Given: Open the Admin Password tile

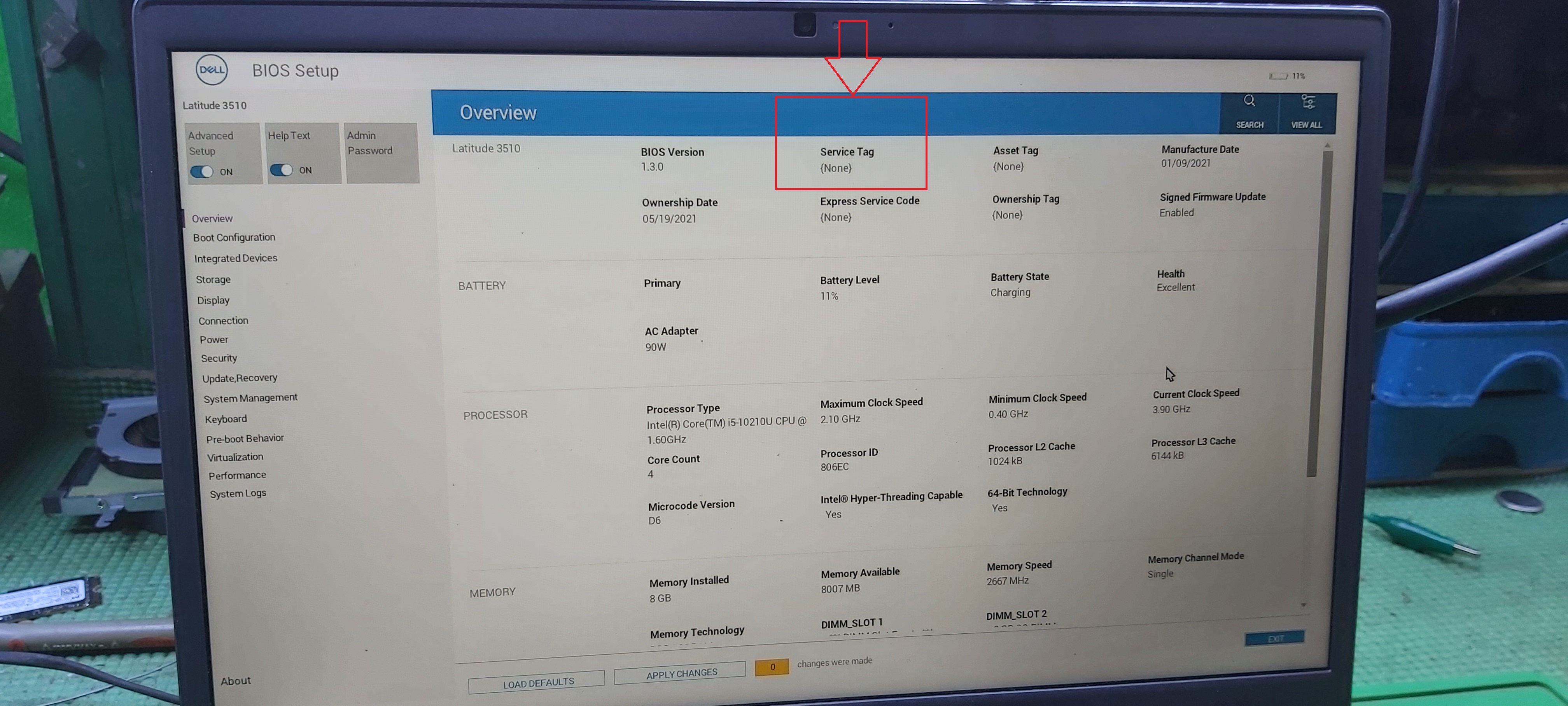Looking at the screenshot, I should coord(382,153).
